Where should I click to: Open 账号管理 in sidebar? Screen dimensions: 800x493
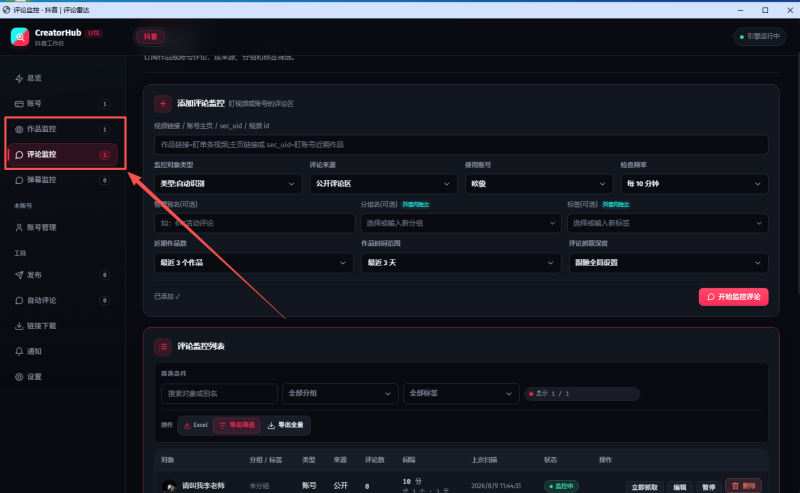(x=62, y=228)
